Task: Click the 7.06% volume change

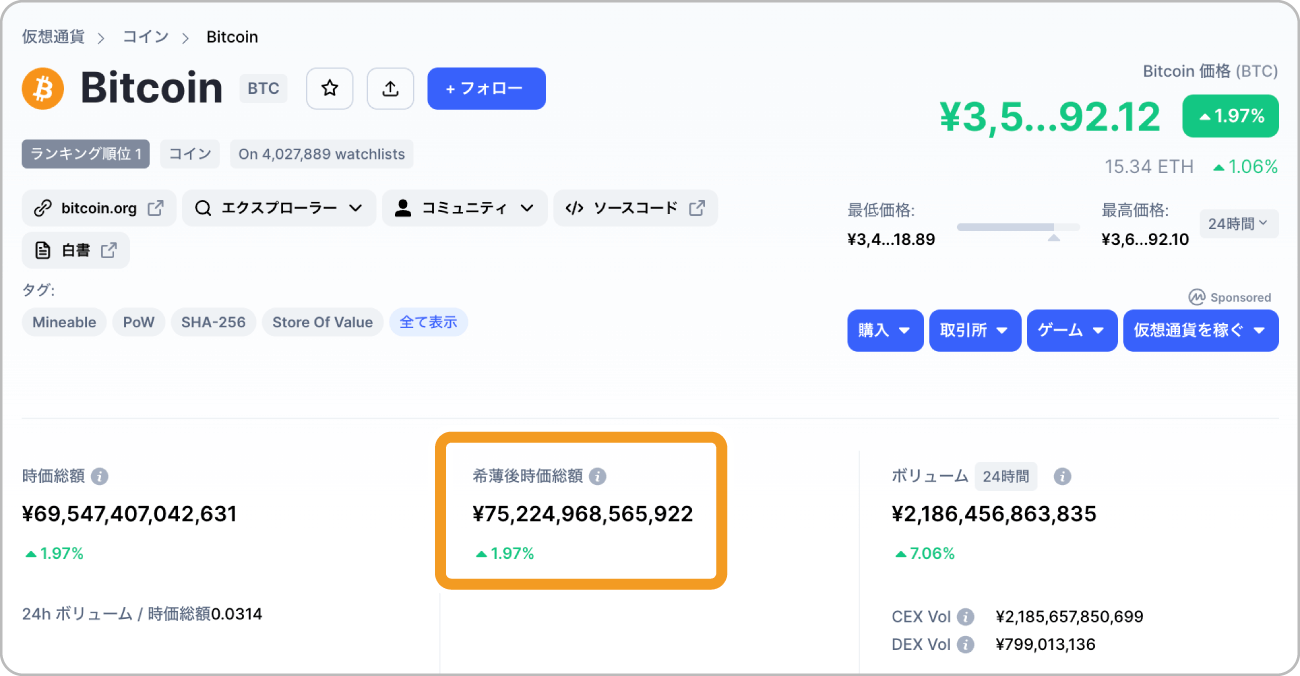Action: pyautogui.click(x=926, y=553)
